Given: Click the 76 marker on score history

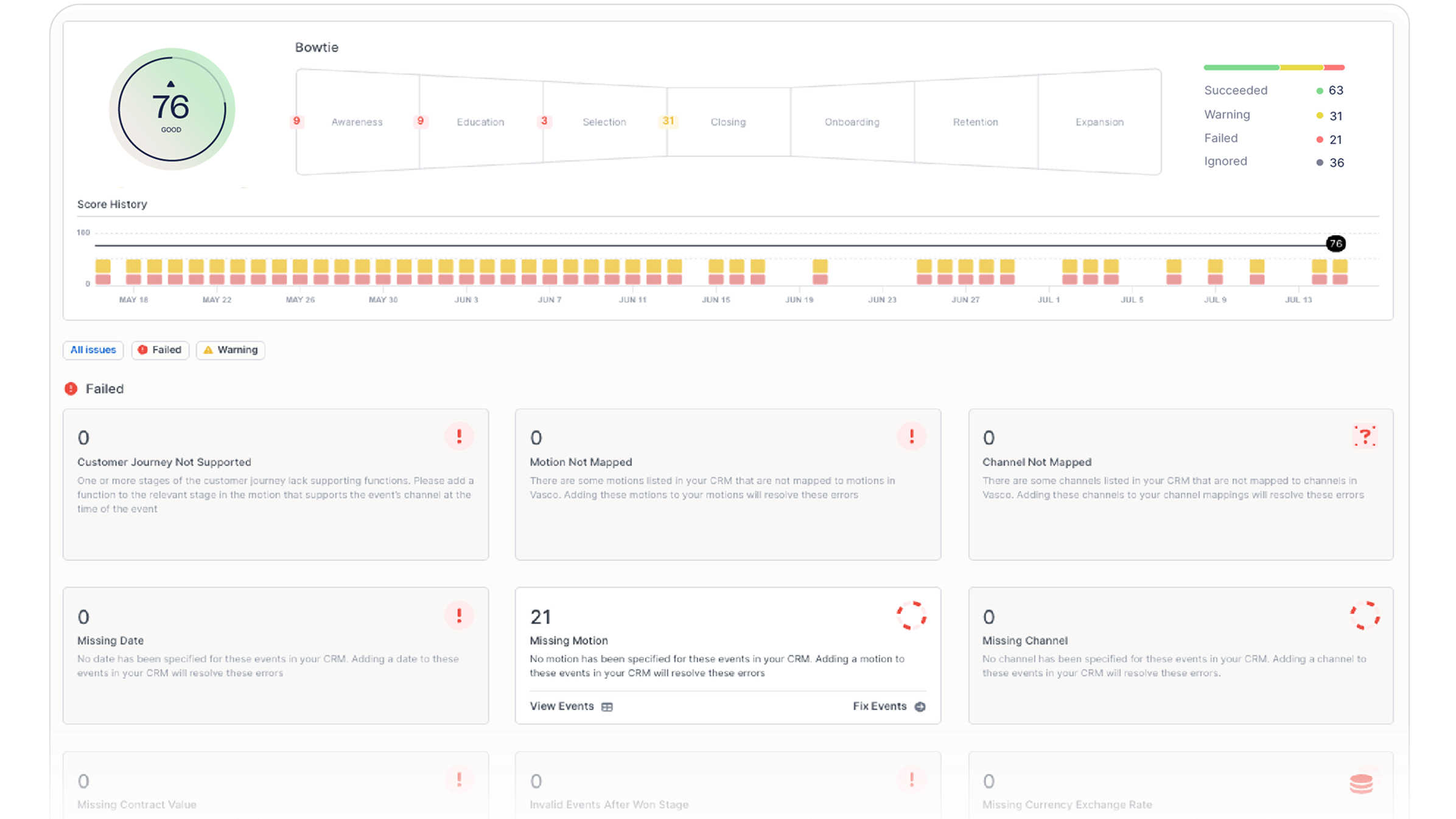Looking at the screenshot, I should click(1335, 244).
